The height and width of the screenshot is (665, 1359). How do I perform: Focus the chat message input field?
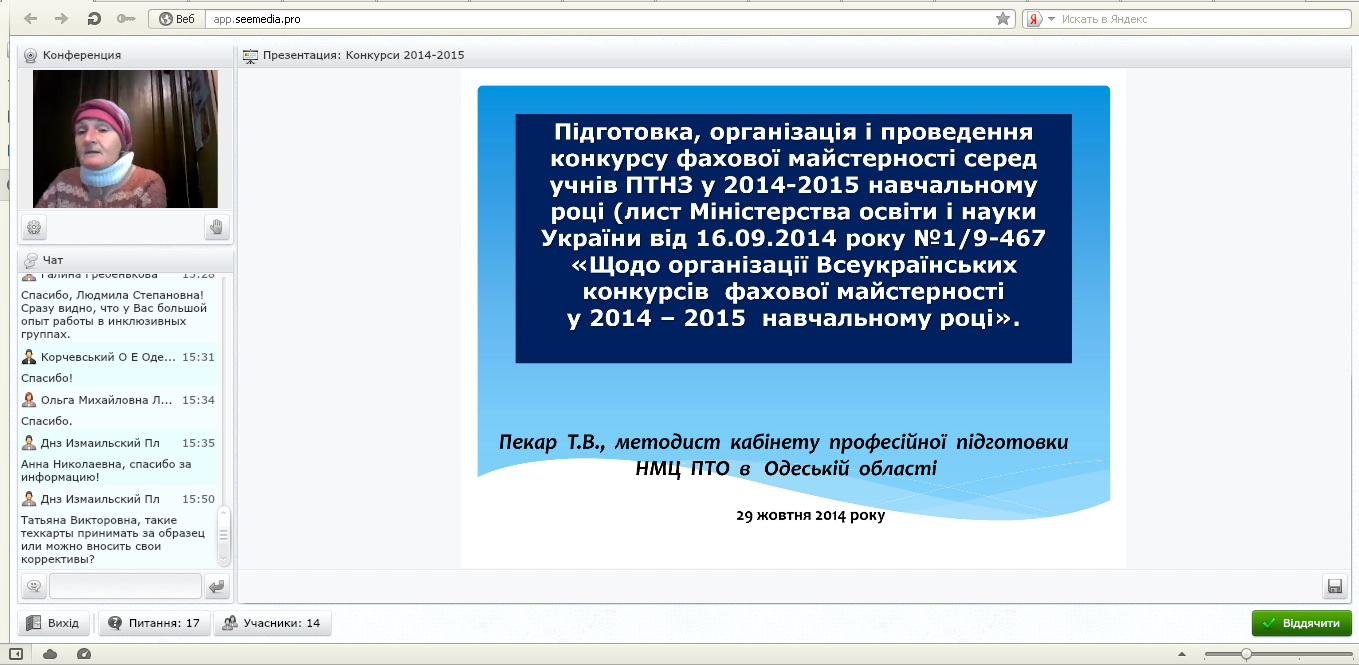coord(125,586)
